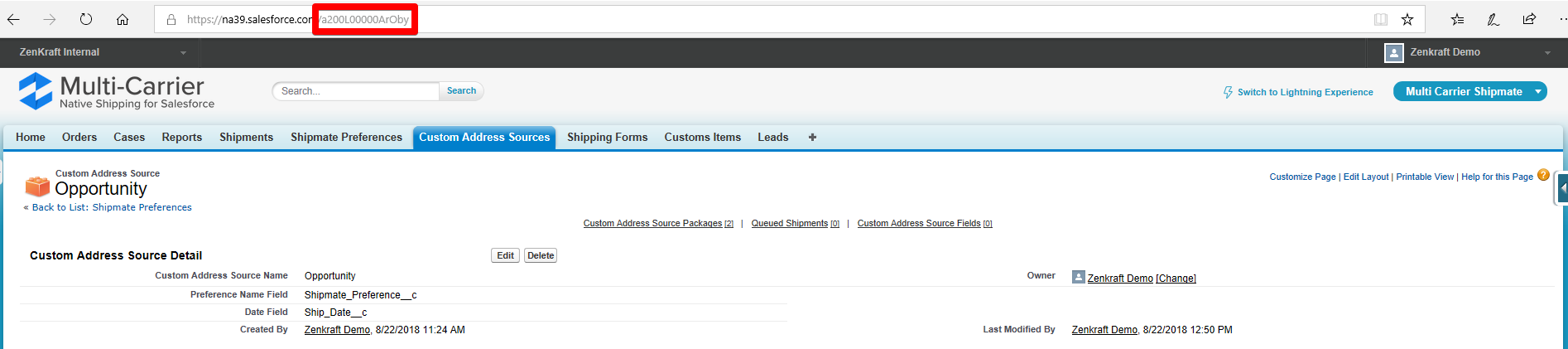This screenshot has width=1568, height=349.
Task: Click the padlock icon in address bar
Action: click(171, 19)
